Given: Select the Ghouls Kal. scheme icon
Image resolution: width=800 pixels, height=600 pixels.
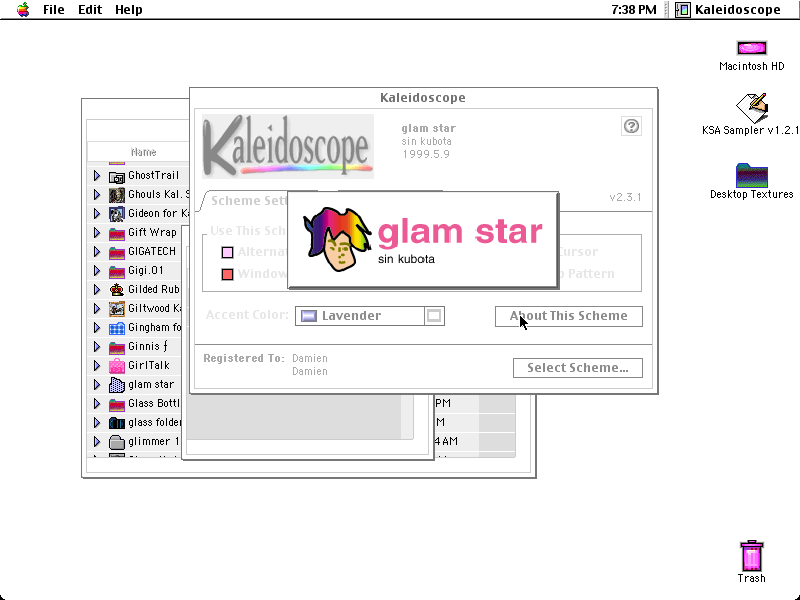Looking at the screenshot, I should 117,195.
